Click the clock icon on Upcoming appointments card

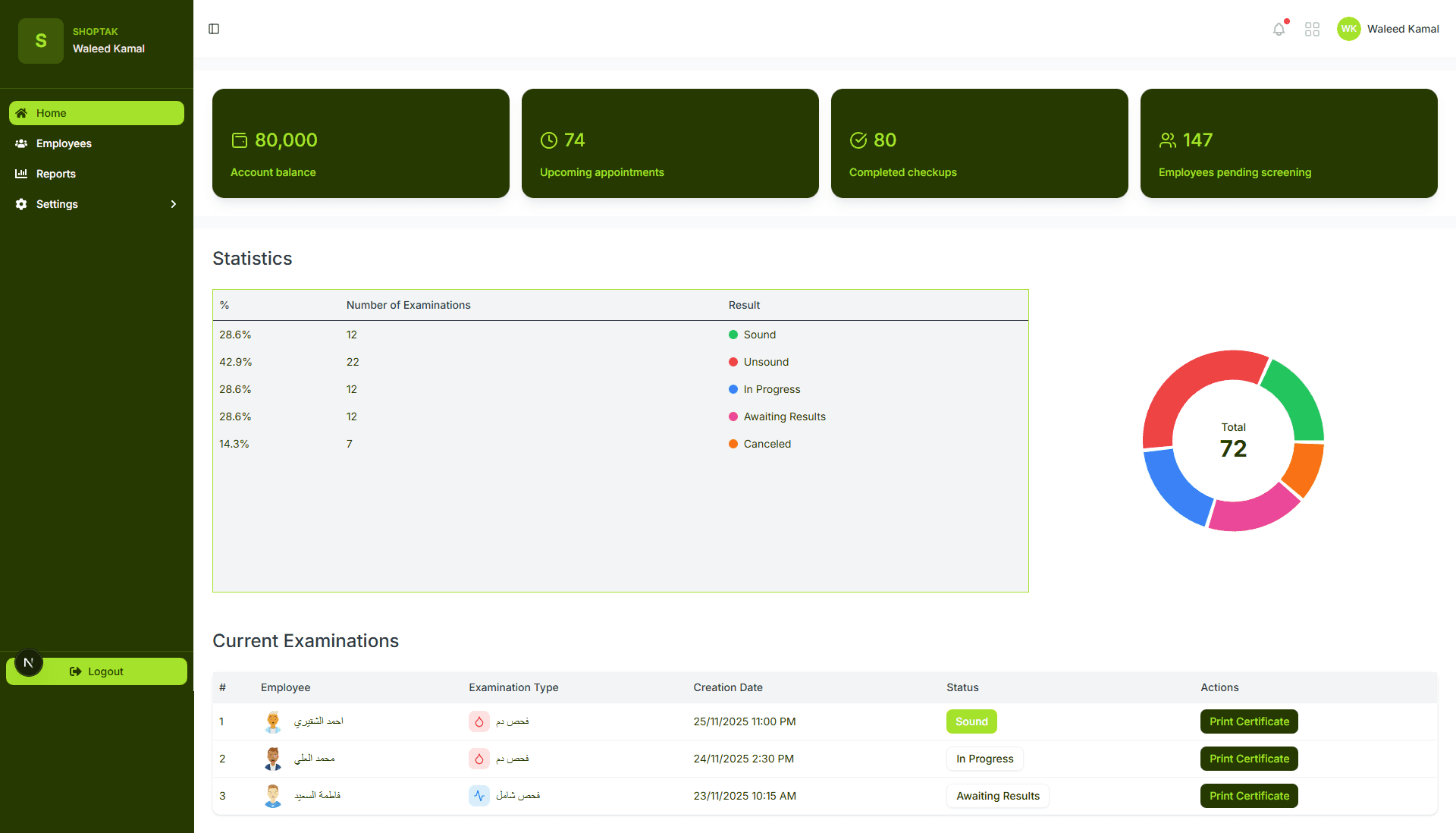[549, 140]
